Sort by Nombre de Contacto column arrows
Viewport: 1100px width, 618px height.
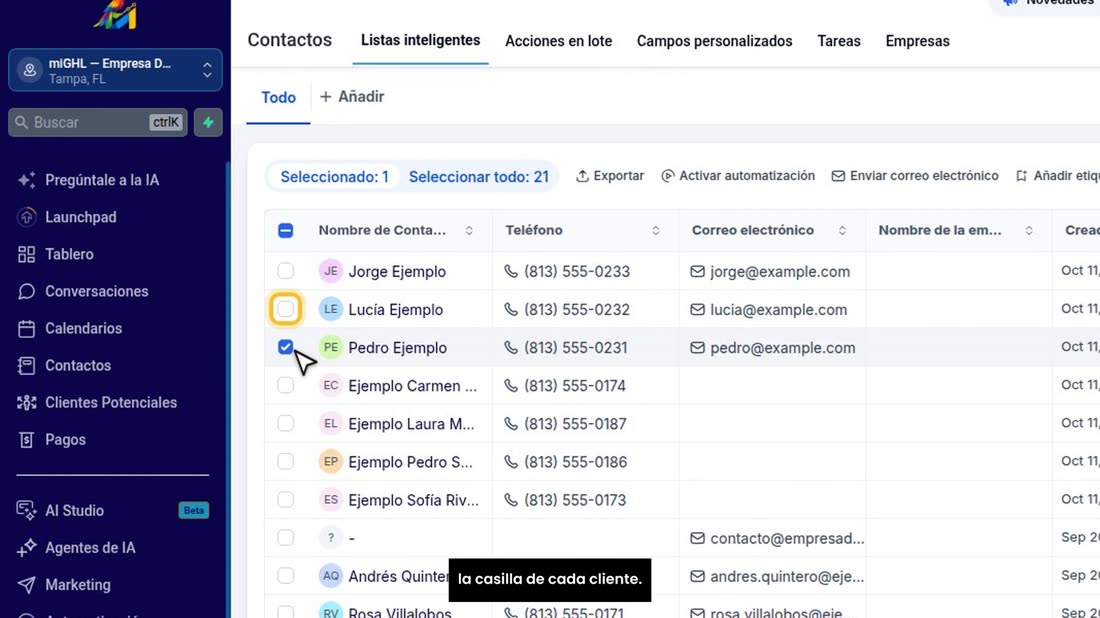point(469,231)
